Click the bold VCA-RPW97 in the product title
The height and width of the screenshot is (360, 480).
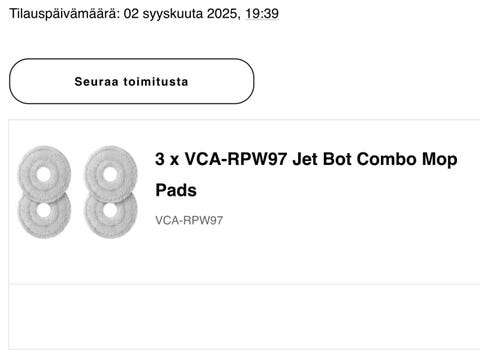pyautogui.click(x=236, y=159)
